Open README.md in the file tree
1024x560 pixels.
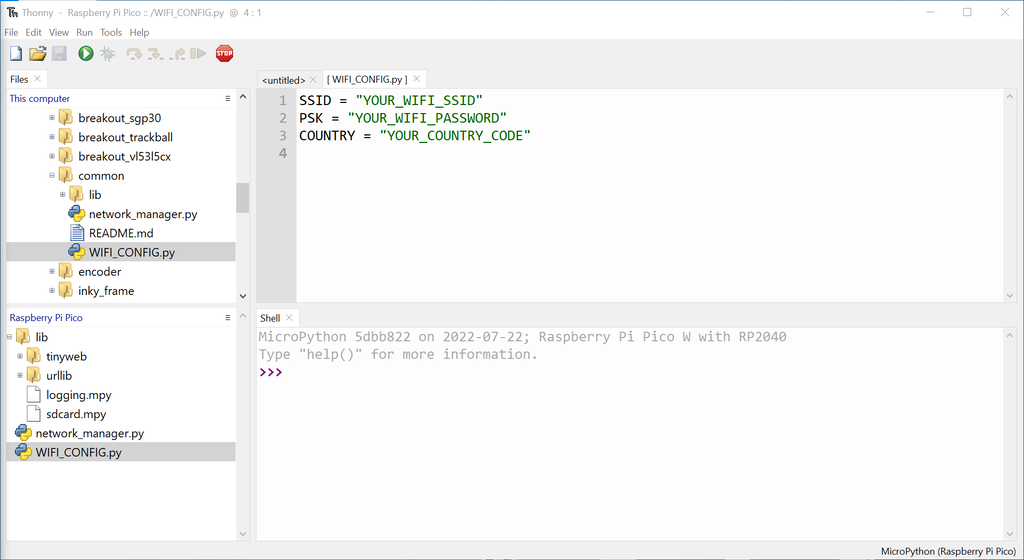(x=120, y=233)
